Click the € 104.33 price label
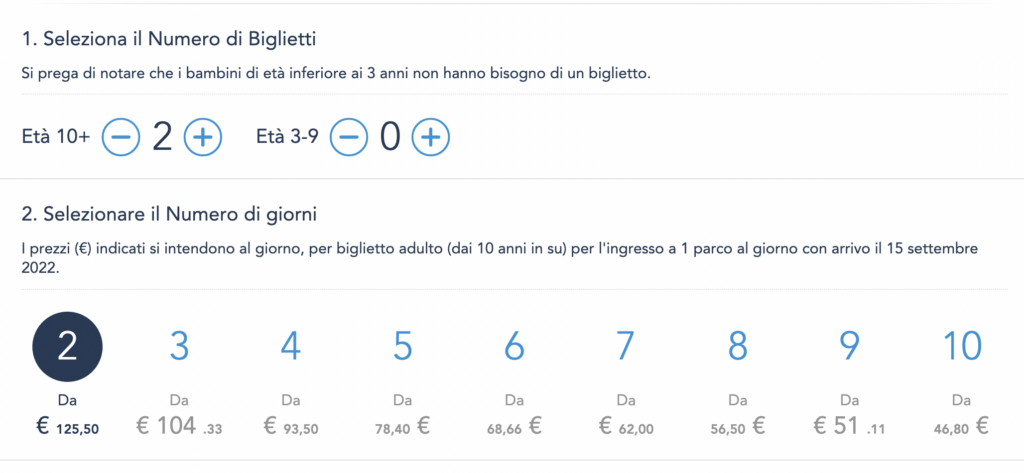Screen dimensions: 1024x473 point(179,427)
